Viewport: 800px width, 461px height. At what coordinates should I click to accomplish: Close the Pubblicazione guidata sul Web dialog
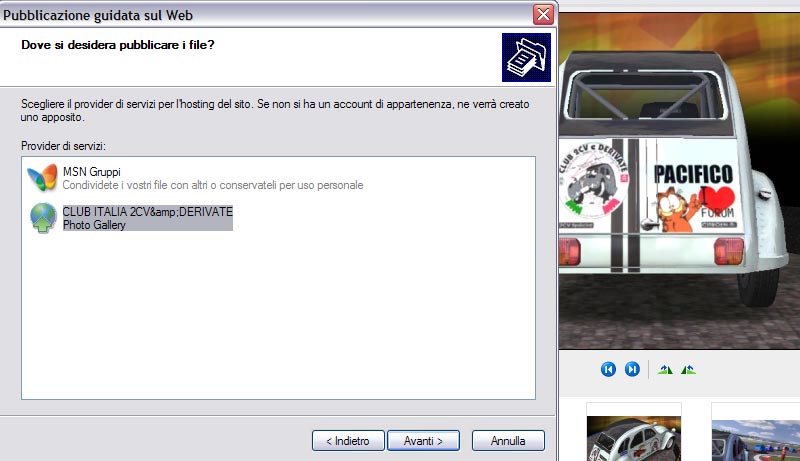pos(543,14)
